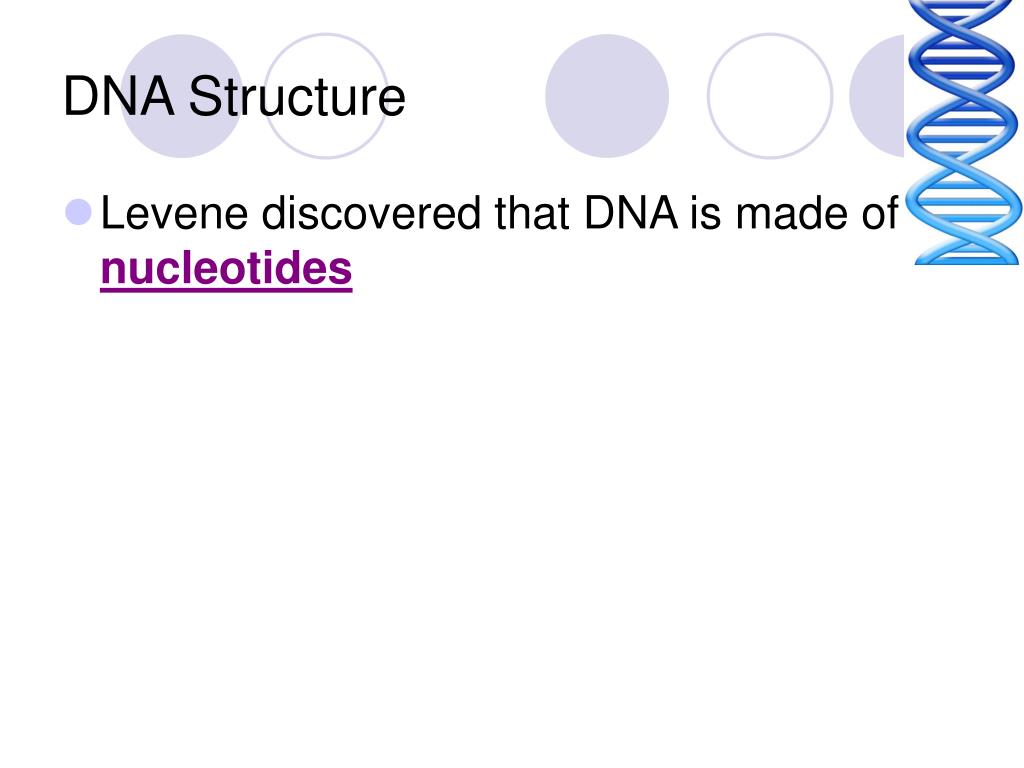Select the word 'is' in the bullet
The image size is (1024, 768).
(x=706, y=213)
